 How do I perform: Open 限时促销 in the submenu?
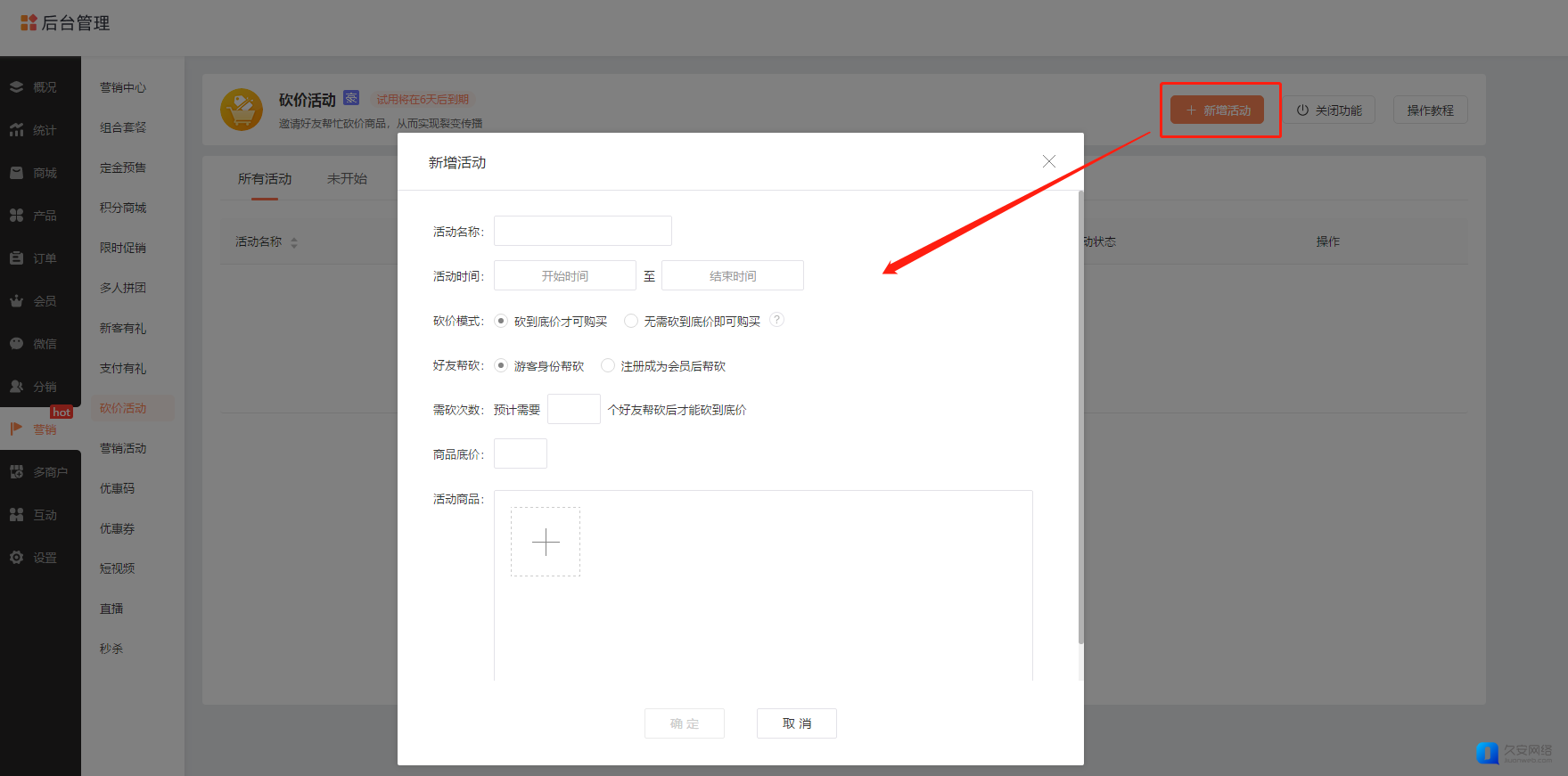click(123, 248)
